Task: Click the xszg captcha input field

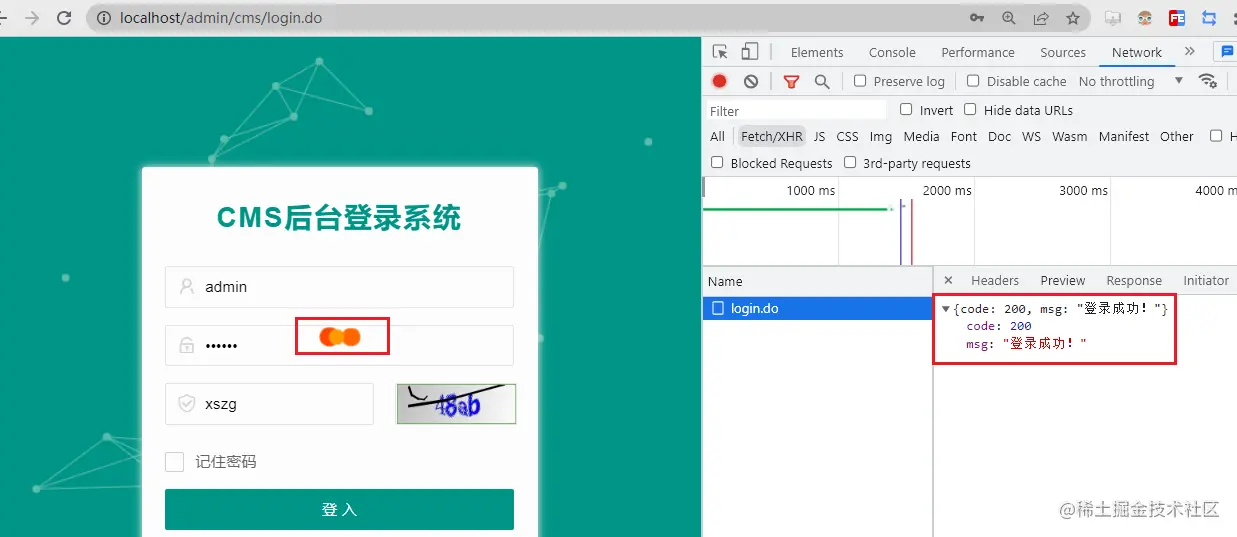Action: coord(269,404)
